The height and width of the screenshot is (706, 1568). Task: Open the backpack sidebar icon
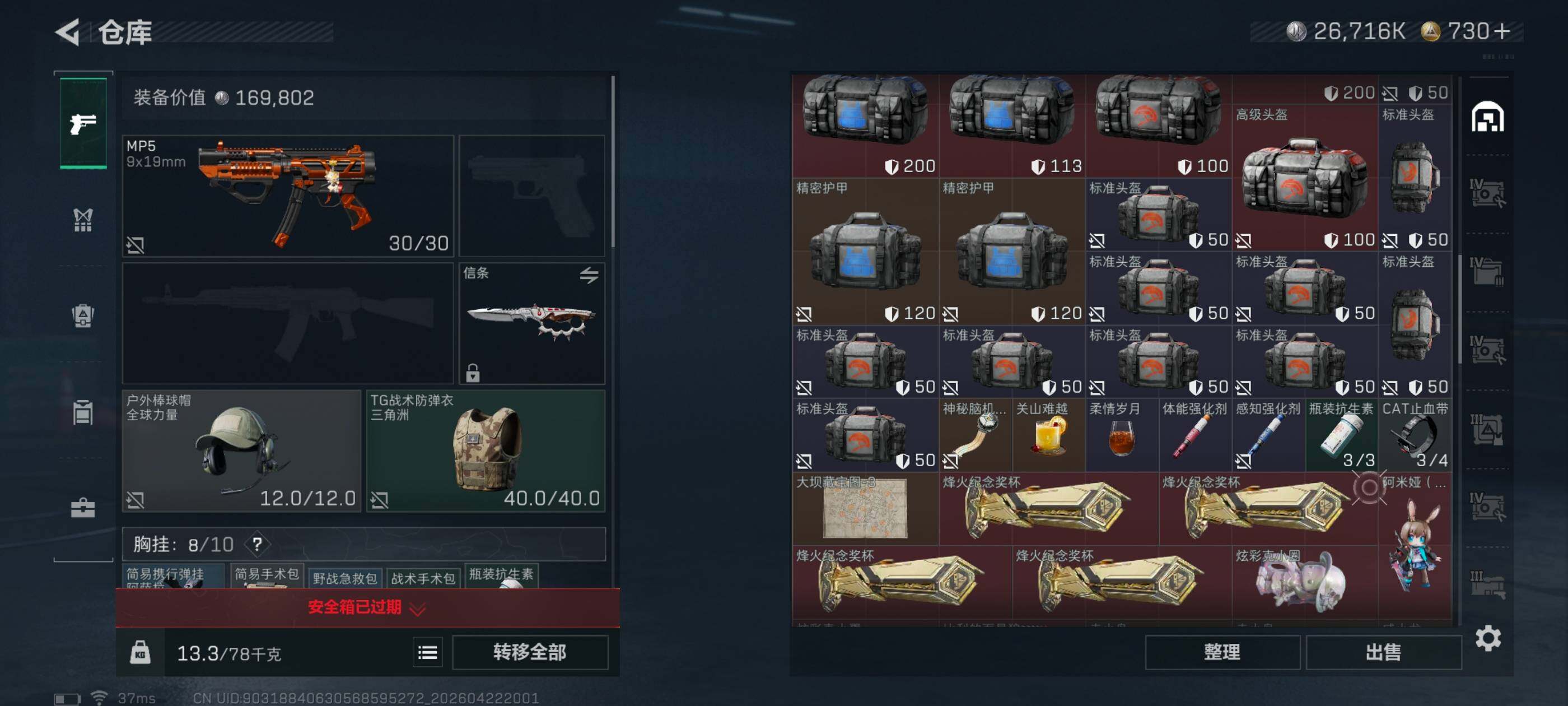(83, 315)
